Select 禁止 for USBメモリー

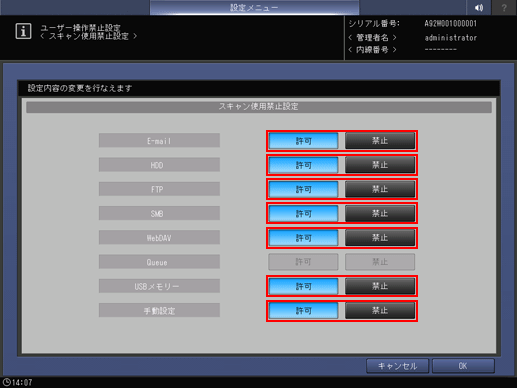click(380, 286)
